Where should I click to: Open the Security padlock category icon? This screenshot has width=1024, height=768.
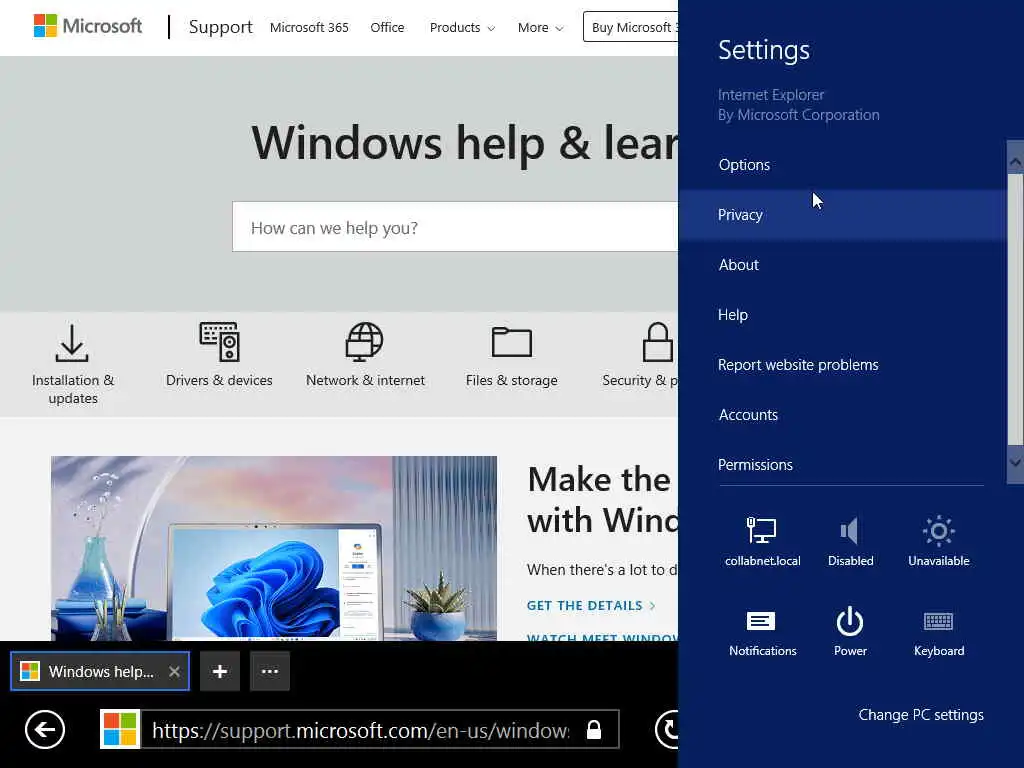click(x=657, y=342)
